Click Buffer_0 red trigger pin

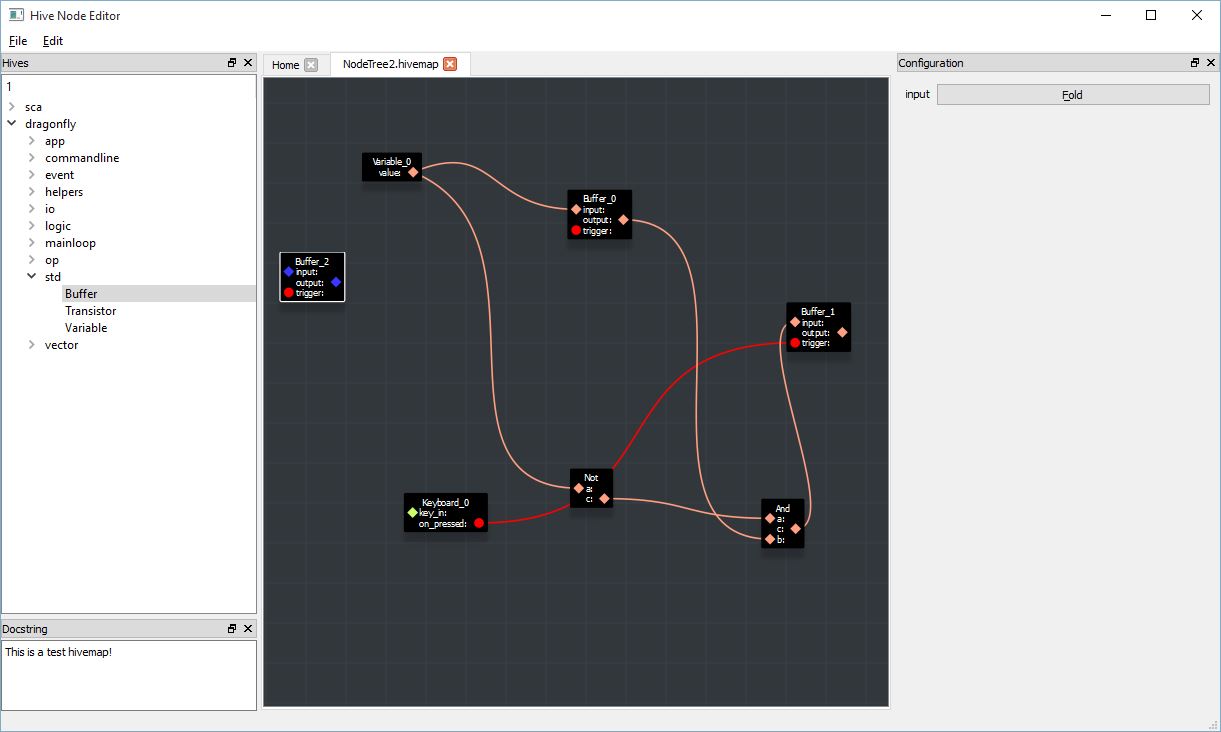click(x=576, y=231)
